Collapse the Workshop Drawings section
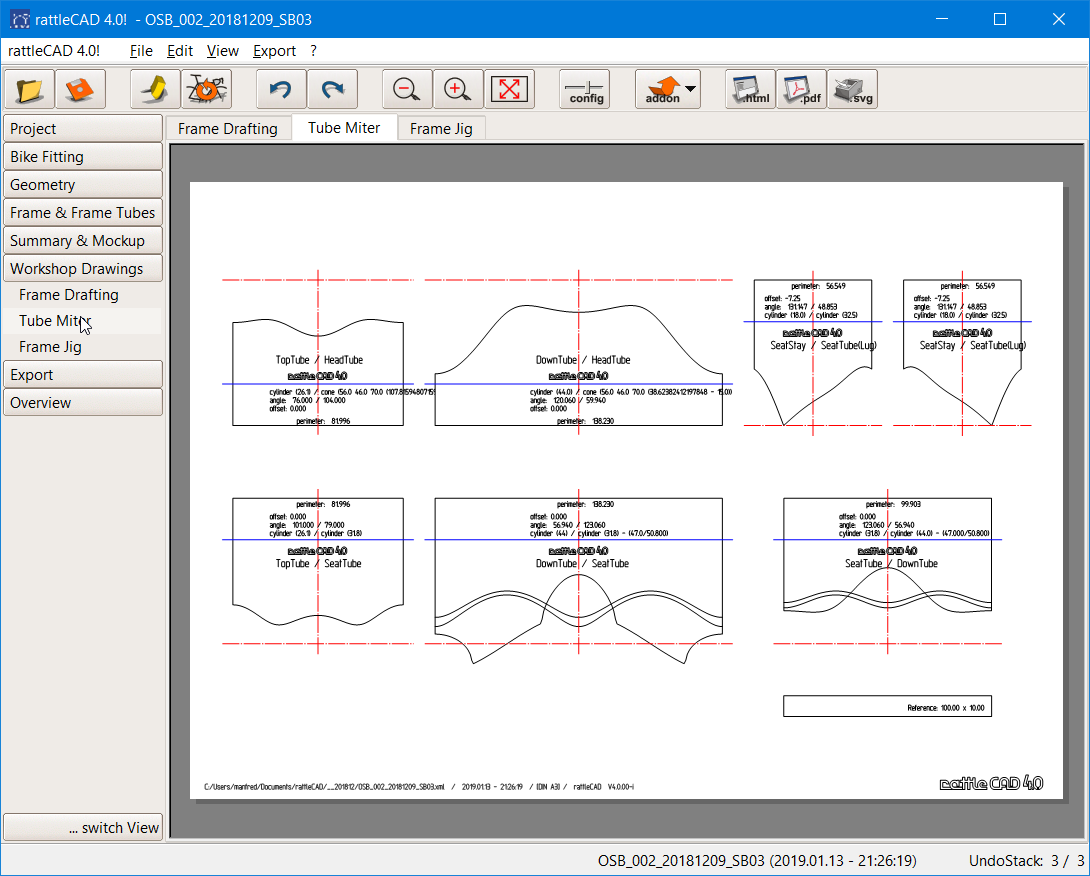This screenshot has height=876, width=1090. (83, 268)
